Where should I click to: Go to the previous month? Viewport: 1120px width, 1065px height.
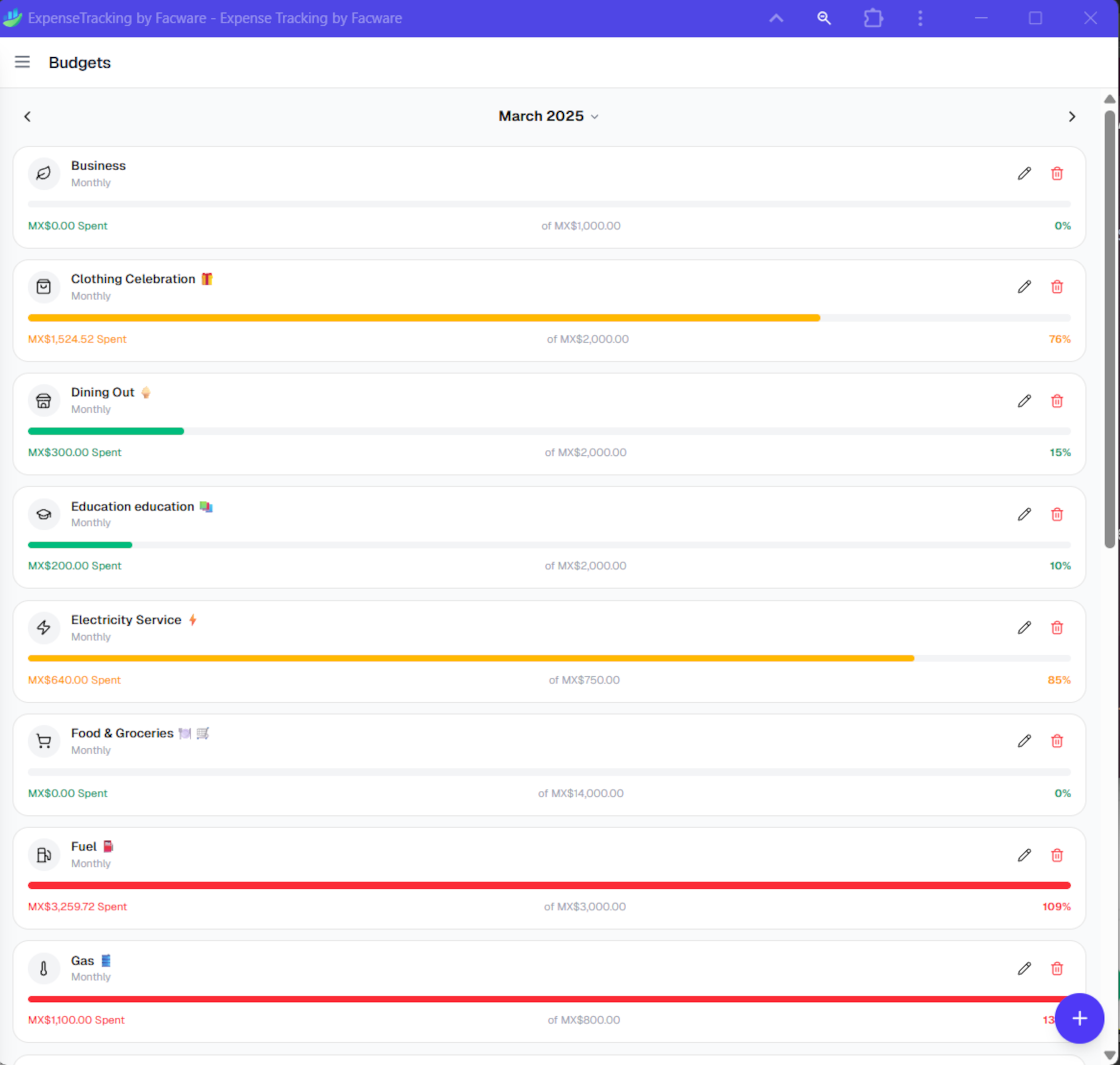(x=27, y=116)
